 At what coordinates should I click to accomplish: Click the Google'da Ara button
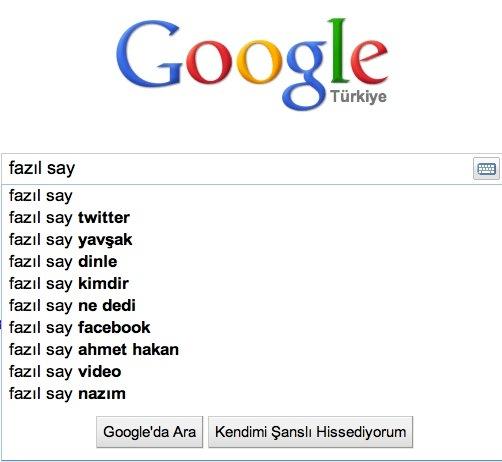[149, 432]
